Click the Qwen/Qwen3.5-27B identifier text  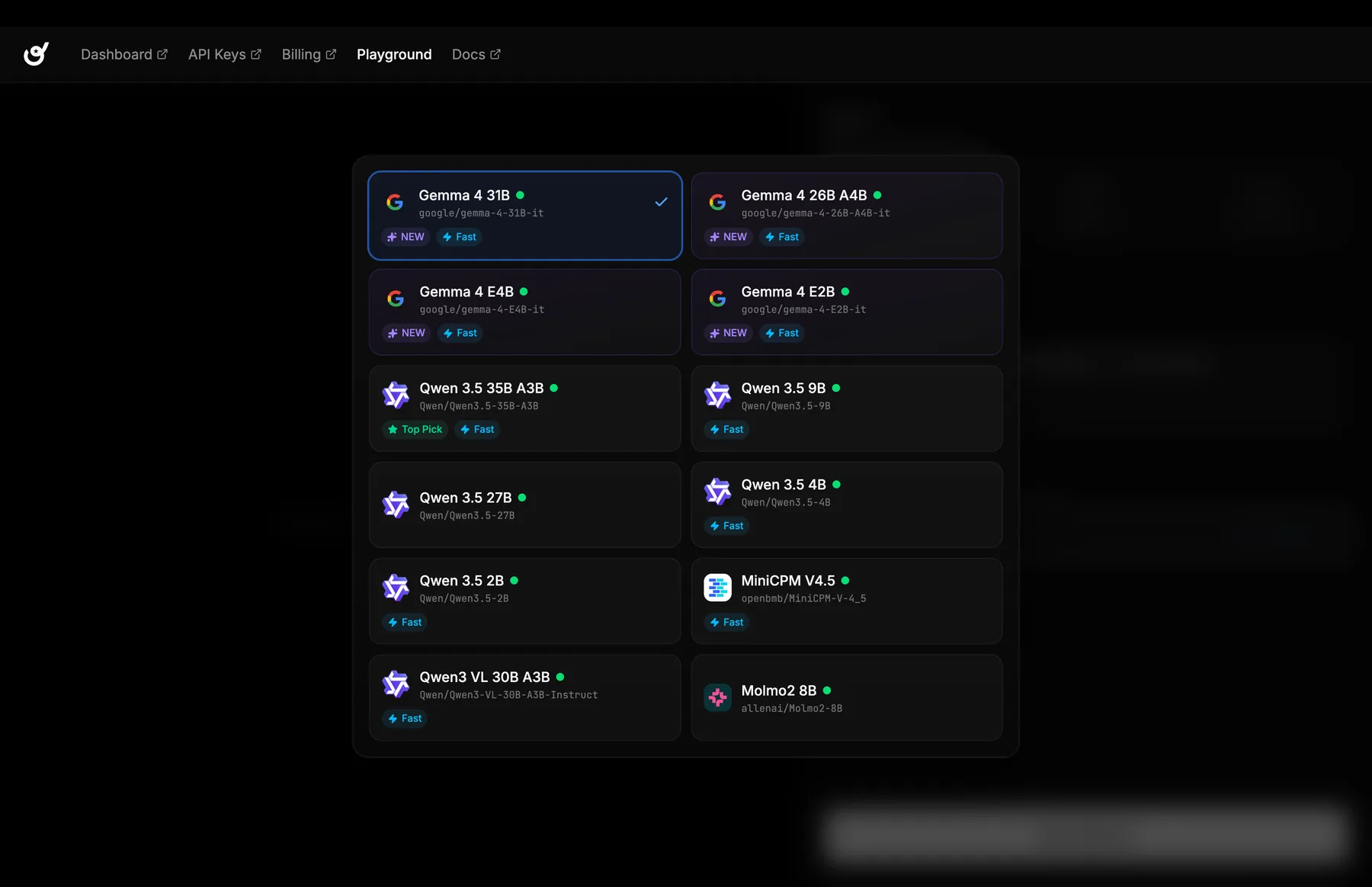point(466,516)
